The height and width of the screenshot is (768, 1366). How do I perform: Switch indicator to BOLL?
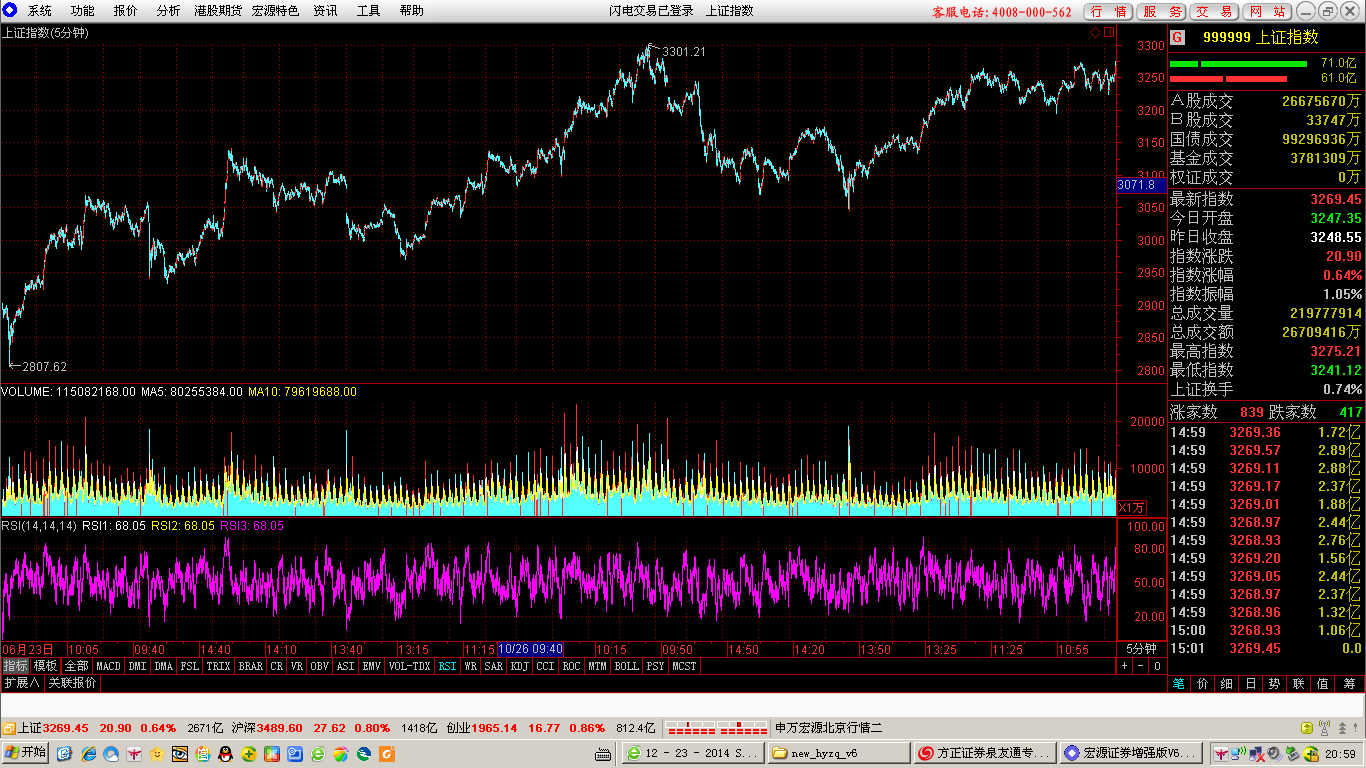click(x=626, y=666)
